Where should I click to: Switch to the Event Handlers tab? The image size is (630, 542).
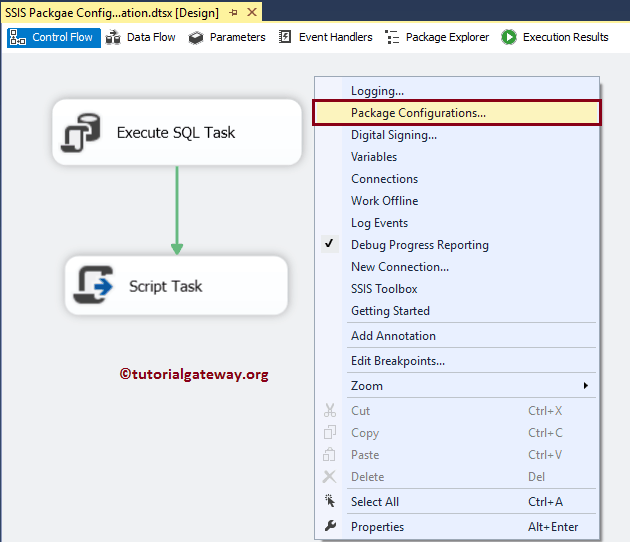point(326,37)
